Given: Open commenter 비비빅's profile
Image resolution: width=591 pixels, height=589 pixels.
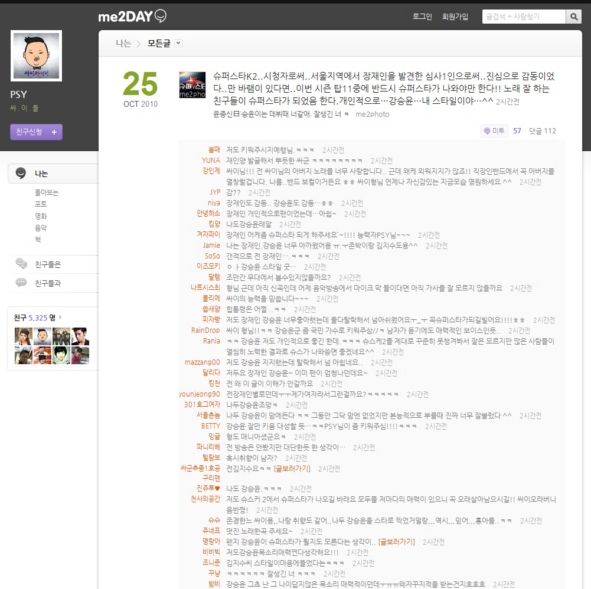Looking at the screenshot, I should [x=211, y=552].
